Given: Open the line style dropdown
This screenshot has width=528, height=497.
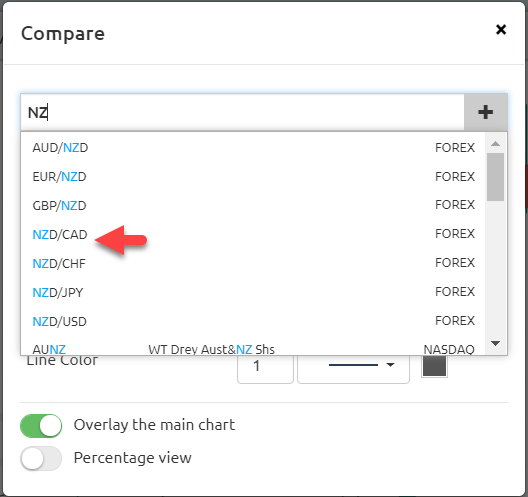Looking at the screenshot, I should pos(353,366).
